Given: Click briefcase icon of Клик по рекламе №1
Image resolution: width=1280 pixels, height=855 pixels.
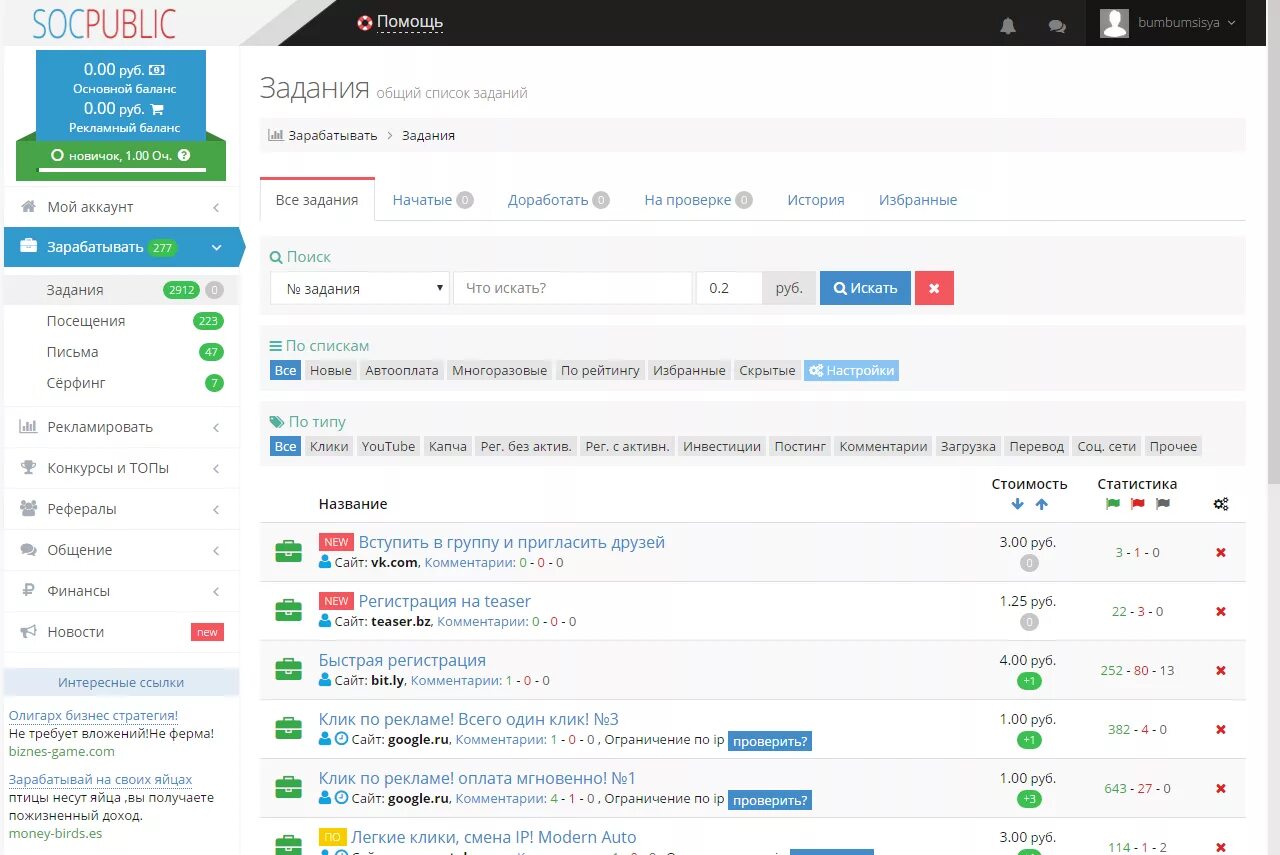Looking at the screenshot, I should point(288,787).
